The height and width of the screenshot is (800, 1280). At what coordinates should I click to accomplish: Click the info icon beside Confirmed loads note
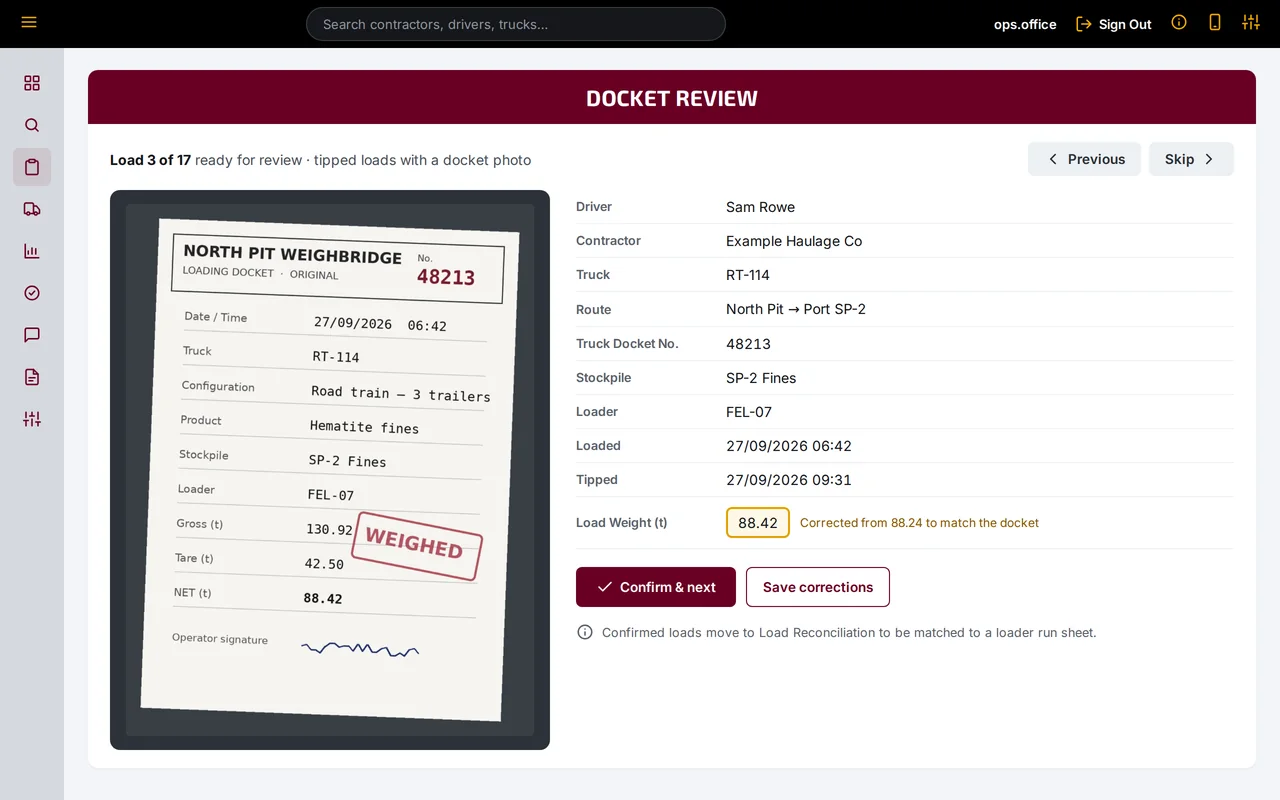point(585,632)
